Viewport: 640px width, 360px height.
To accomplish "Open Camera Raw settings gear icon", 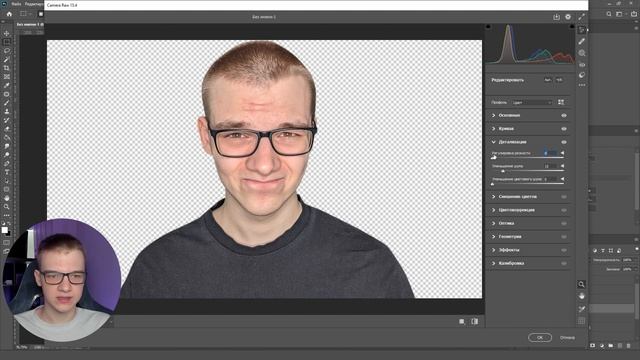I will coord(568,17).
